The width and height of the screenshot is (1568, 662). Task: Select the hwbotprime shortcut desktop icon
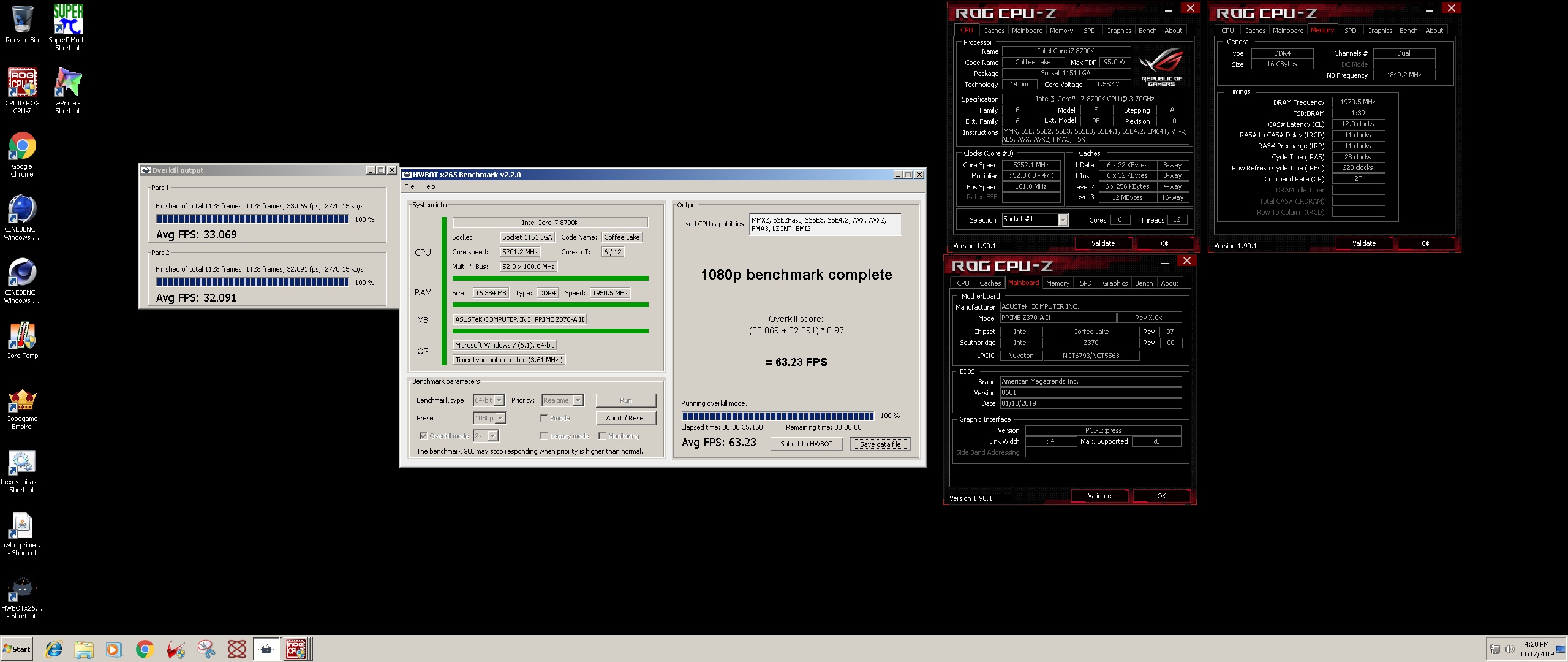[22, 534]
